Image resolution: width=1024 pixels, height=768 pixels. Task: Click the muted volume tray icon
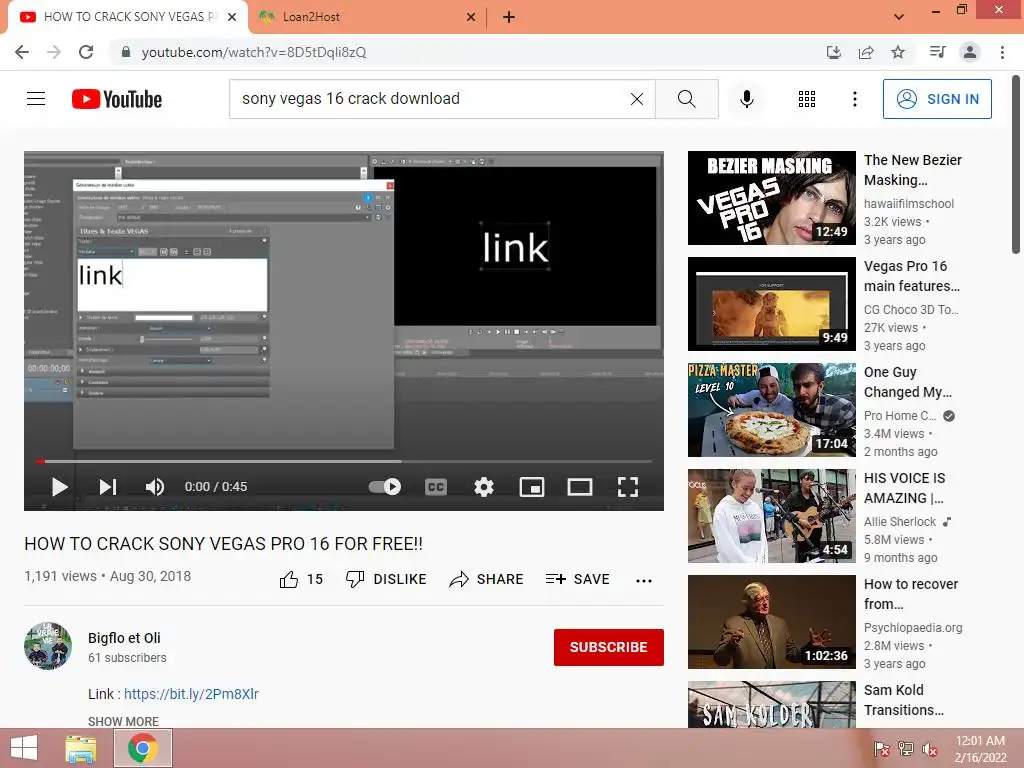(930, 749)
